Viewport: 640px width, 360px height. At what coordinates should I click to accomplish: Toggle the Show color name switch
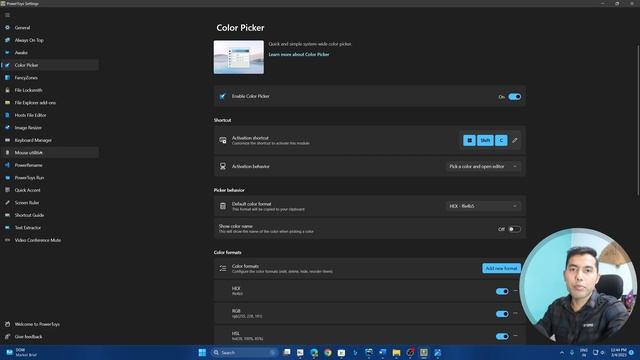515,229
